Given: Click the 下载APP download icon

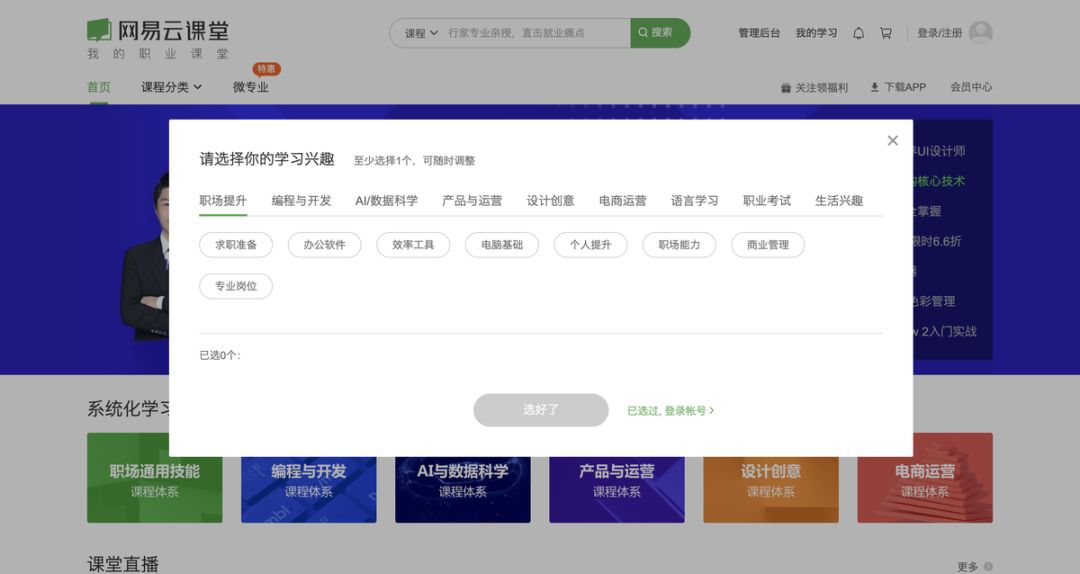Looking at the screenshot, I should [x=875, y=87].
